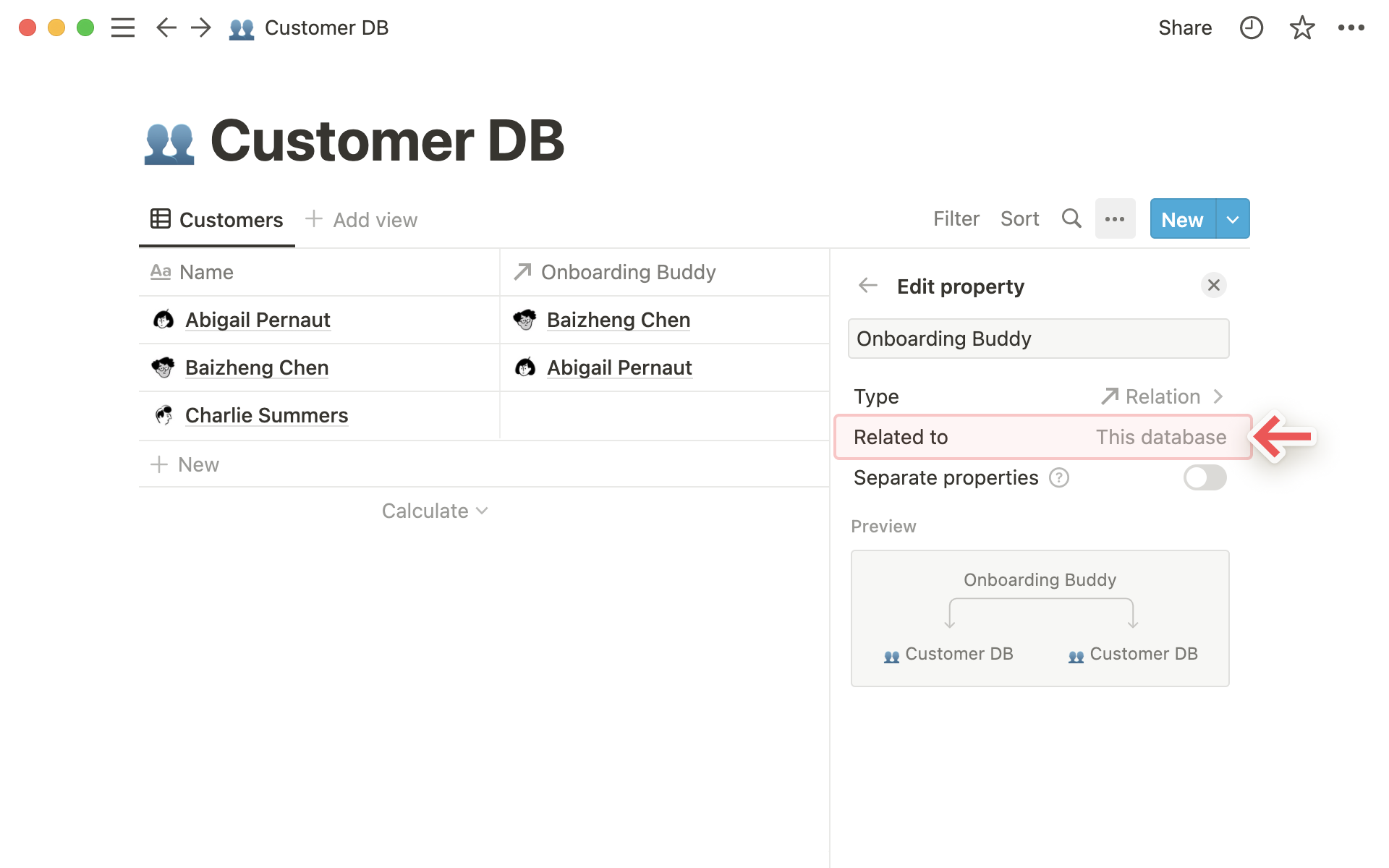Click the history/clock icon in title bar
The image size is (1389, 868).
(1250, 27)
